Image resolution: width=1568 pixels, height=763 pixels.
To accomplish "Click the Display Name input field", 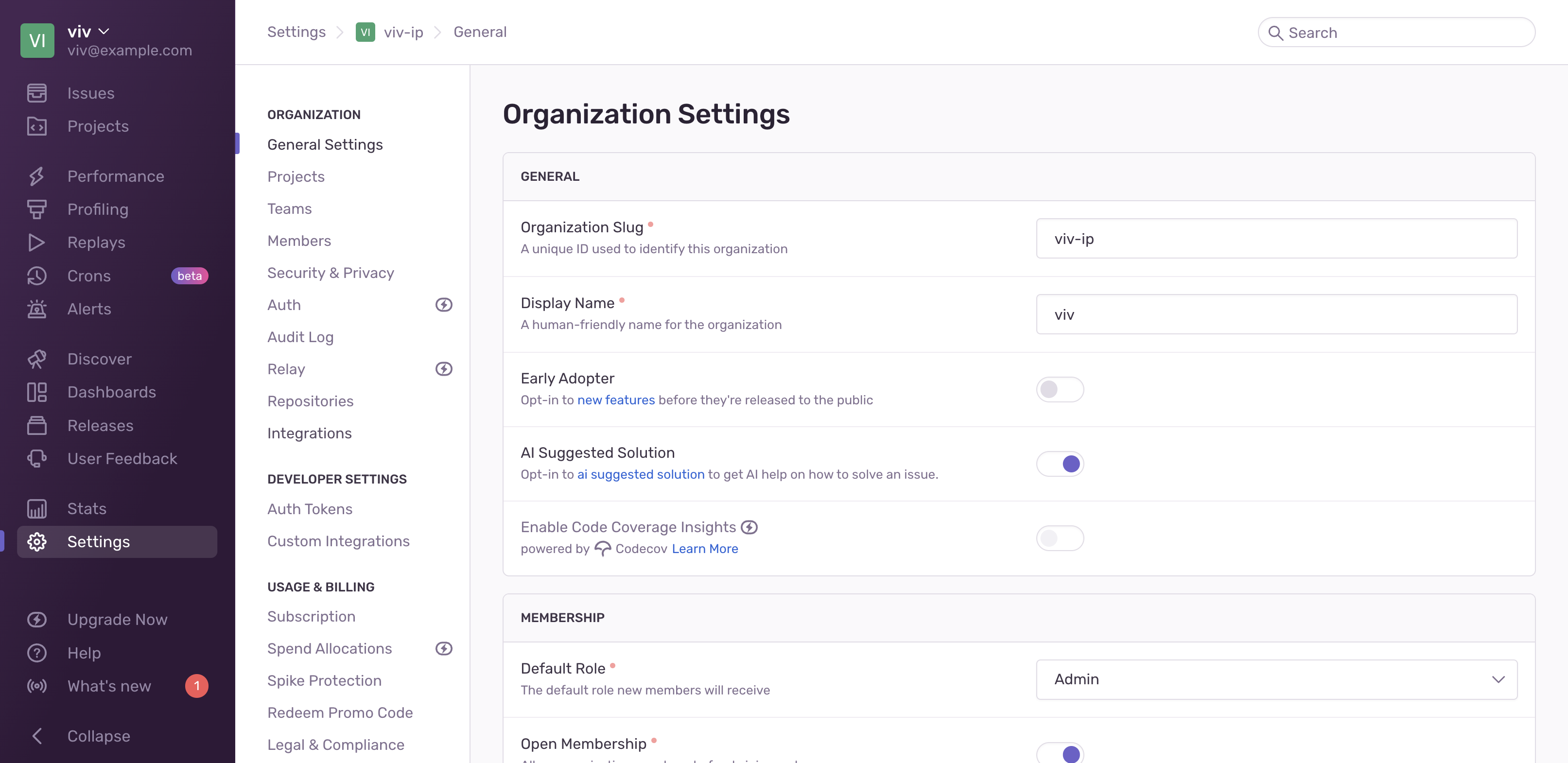I will pos(1276,314).
